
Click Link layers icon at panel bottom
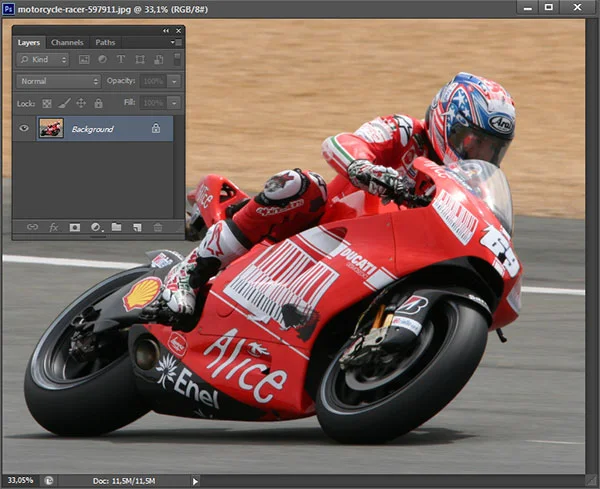click(x=33, y=227)
